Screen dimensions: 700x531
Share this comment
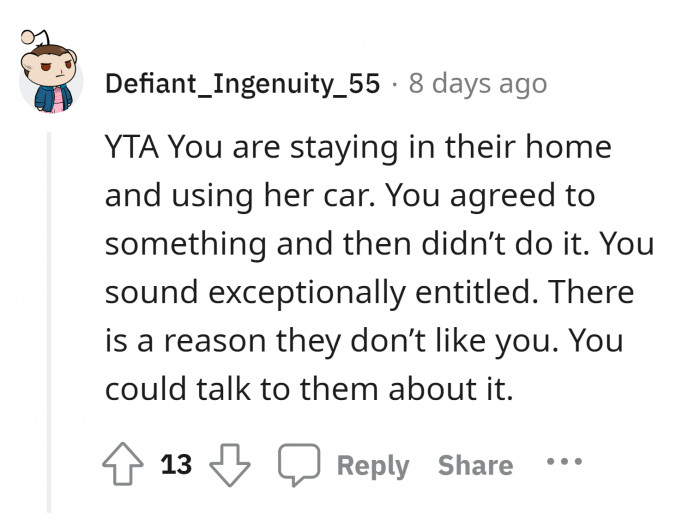click(x=475, y=465)
